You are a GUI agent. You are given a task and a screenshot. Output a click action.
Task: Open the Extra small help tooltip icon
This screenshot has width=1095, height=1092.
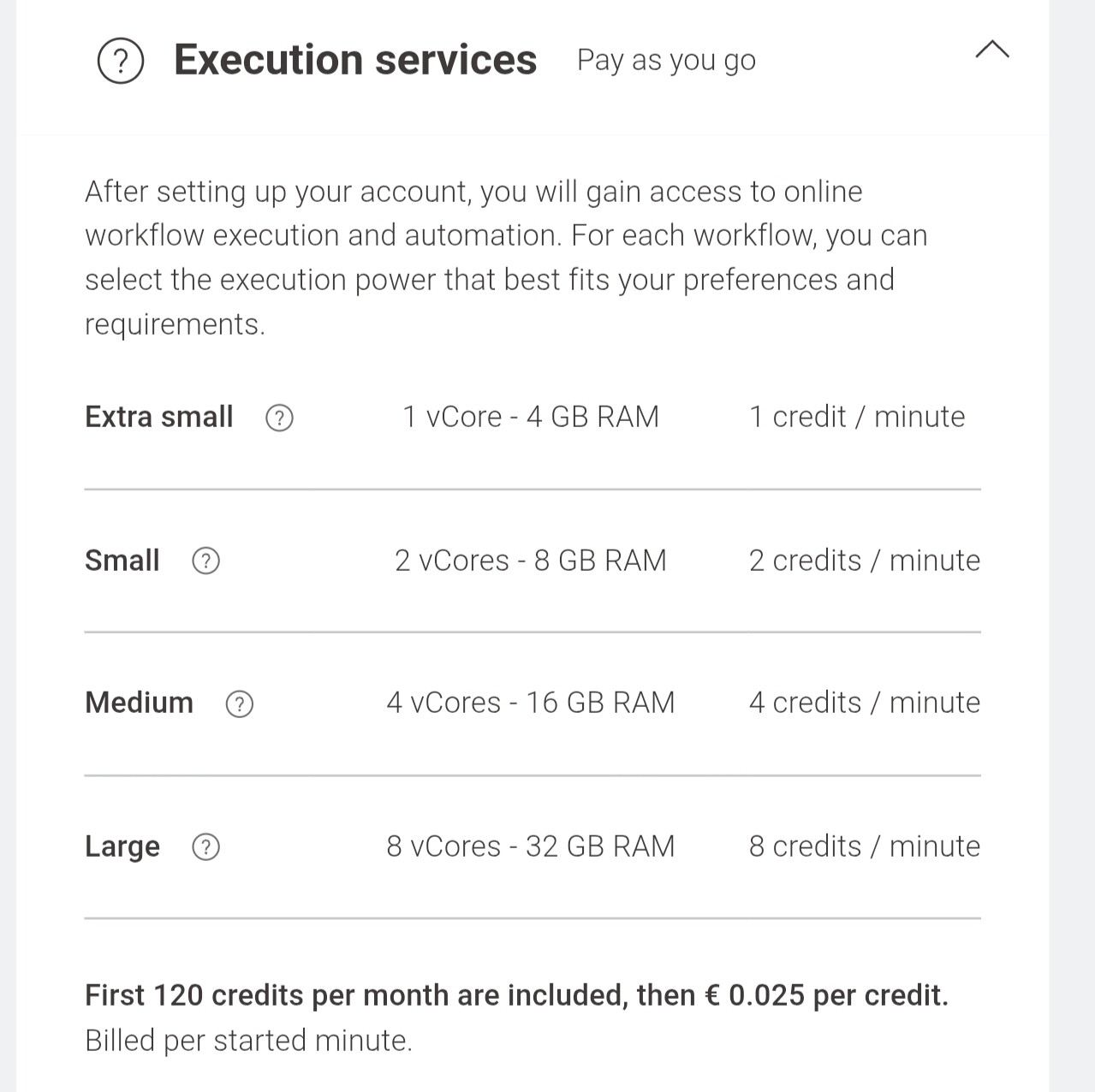279,418
